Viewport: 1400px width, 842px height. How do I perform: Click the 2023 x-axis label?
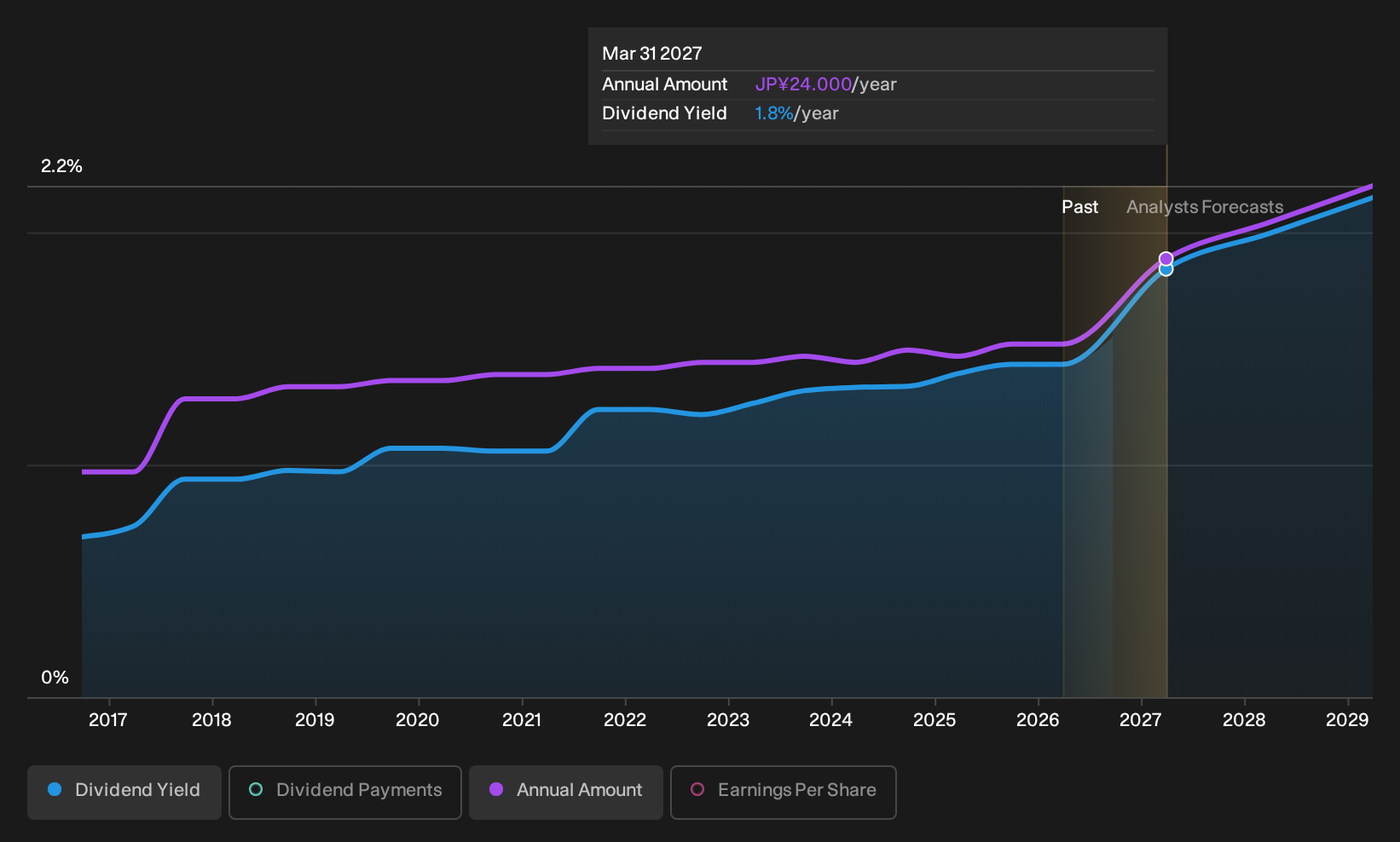728,720
